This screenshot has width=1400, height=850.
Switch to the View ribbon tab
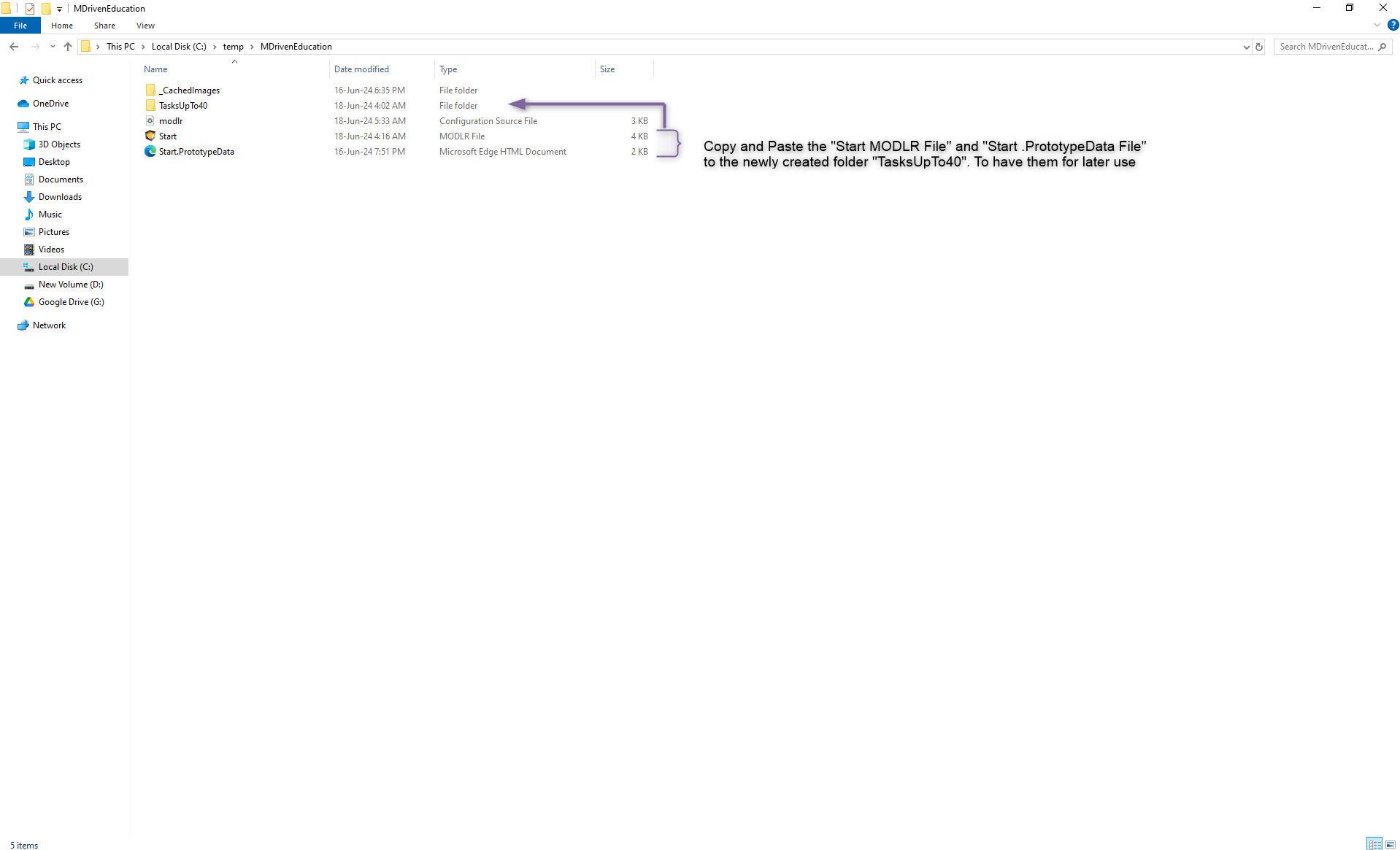[x=145, y=26]
